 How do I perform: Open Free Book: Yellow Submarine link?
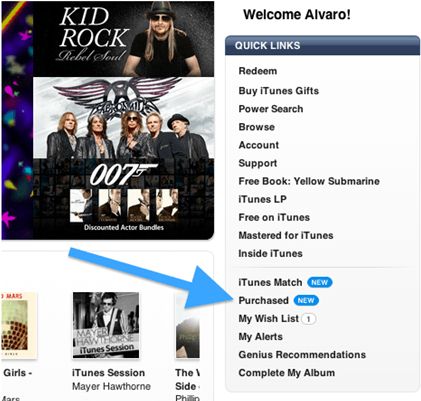(309, 181)
